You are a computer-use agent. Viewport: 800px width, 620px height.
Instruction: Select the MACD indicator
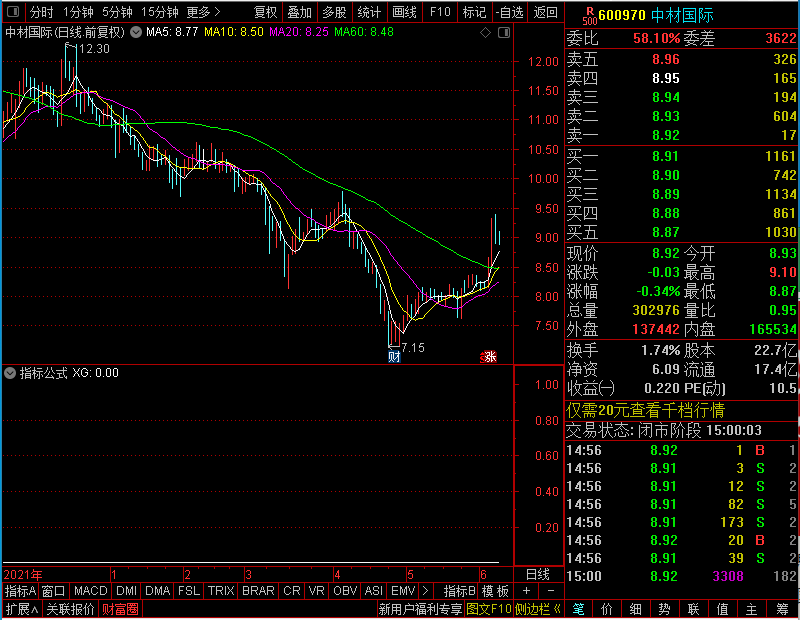90,591
